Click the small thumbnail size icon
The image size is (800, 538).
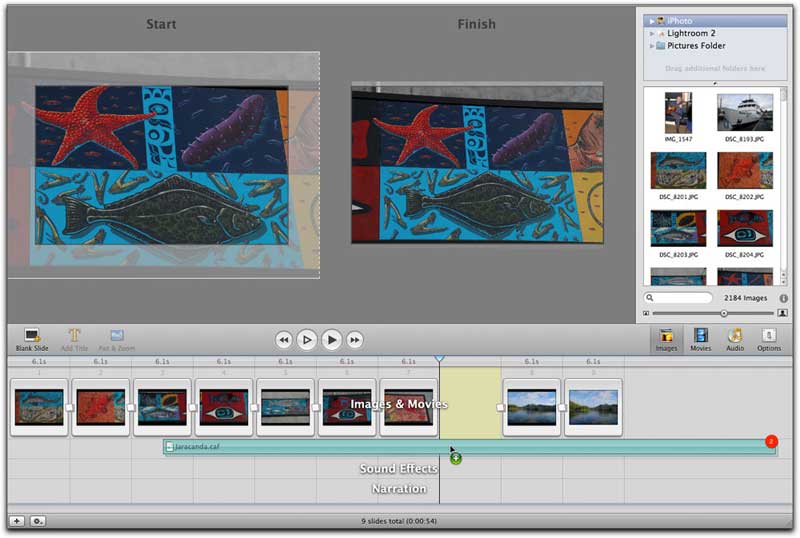click(x=646, y=313)
